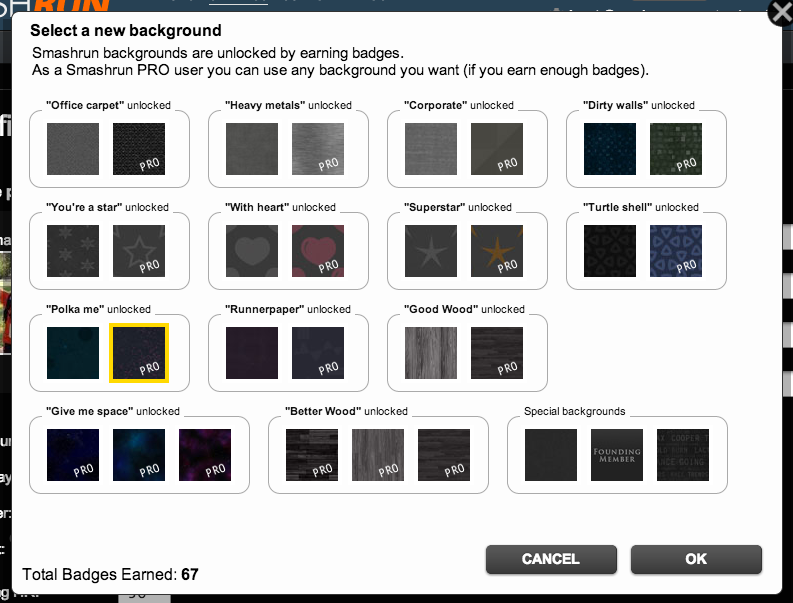Select third Better Wood dark swatch
The height and width of the screenshot is (603, 793).
[x=444, y=455]
